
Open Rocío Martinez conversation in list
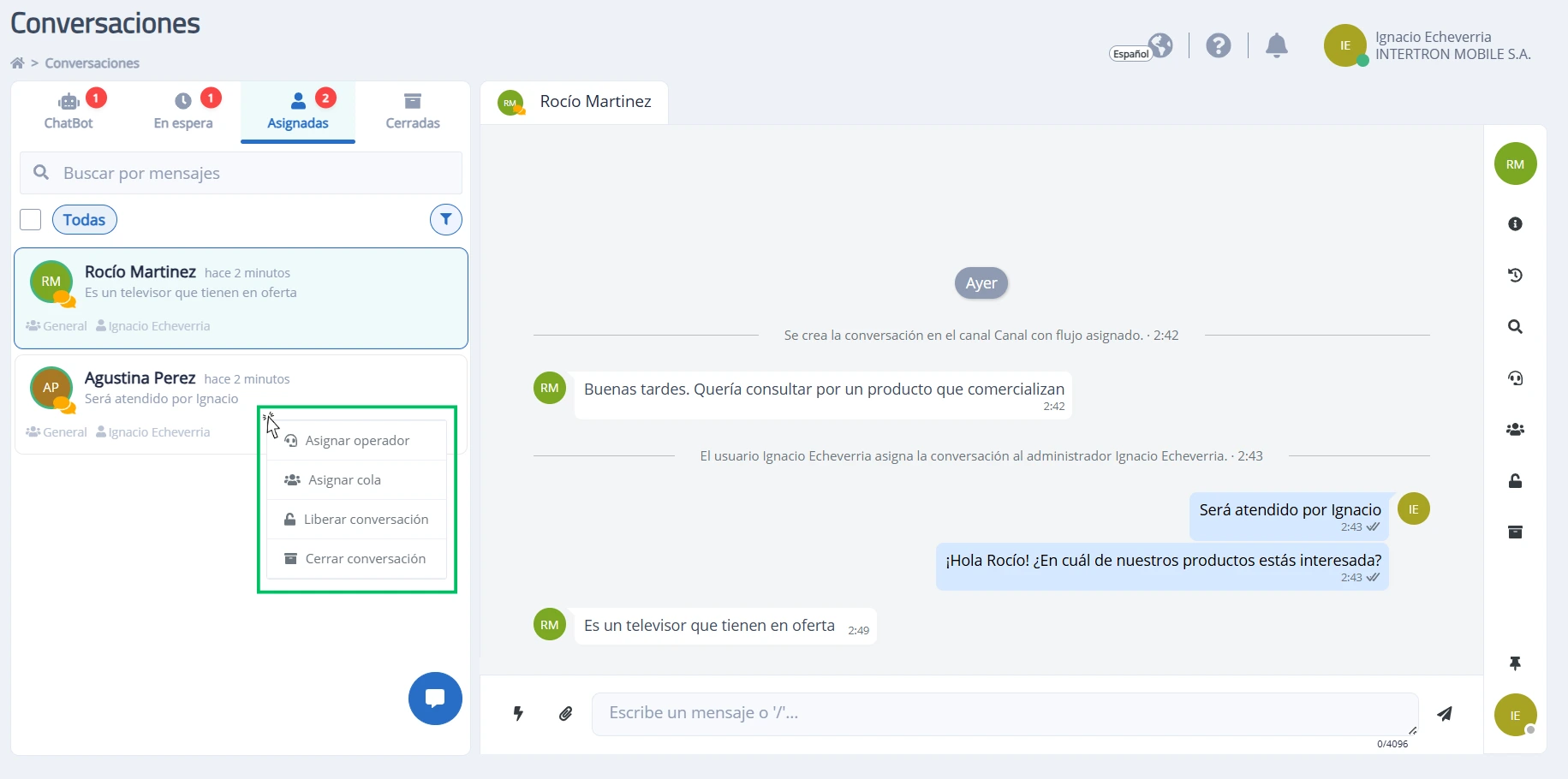(241, 298)
